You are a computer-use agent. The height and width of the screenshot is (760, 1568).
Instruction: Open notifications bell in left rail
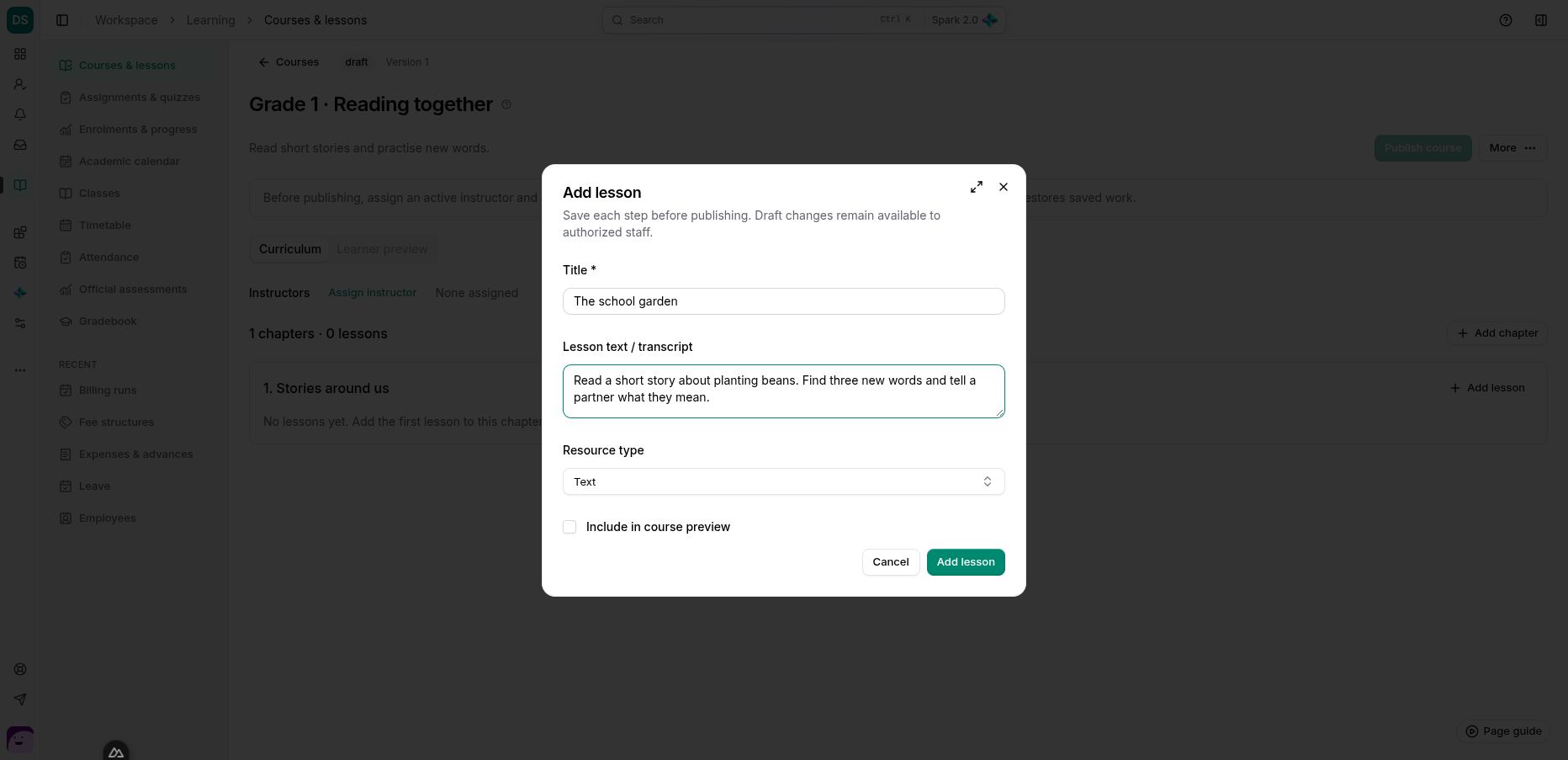20,114
